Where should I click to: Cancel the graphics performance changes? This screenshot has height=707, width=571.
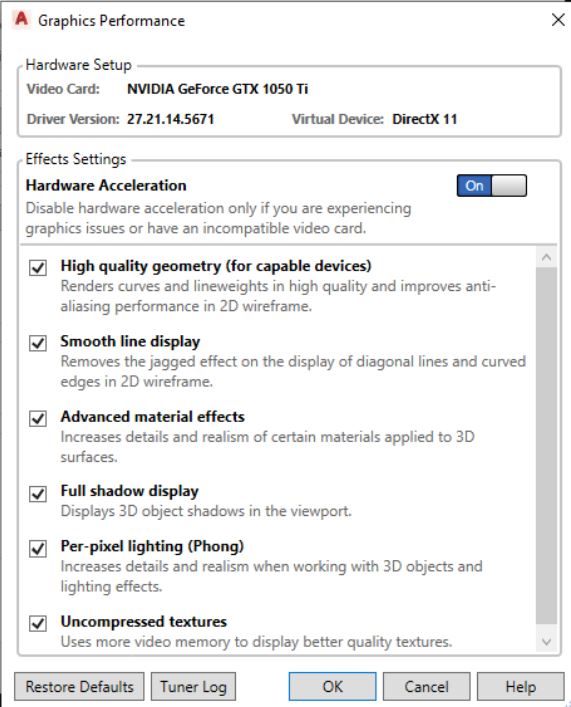[x=427, y=687]
